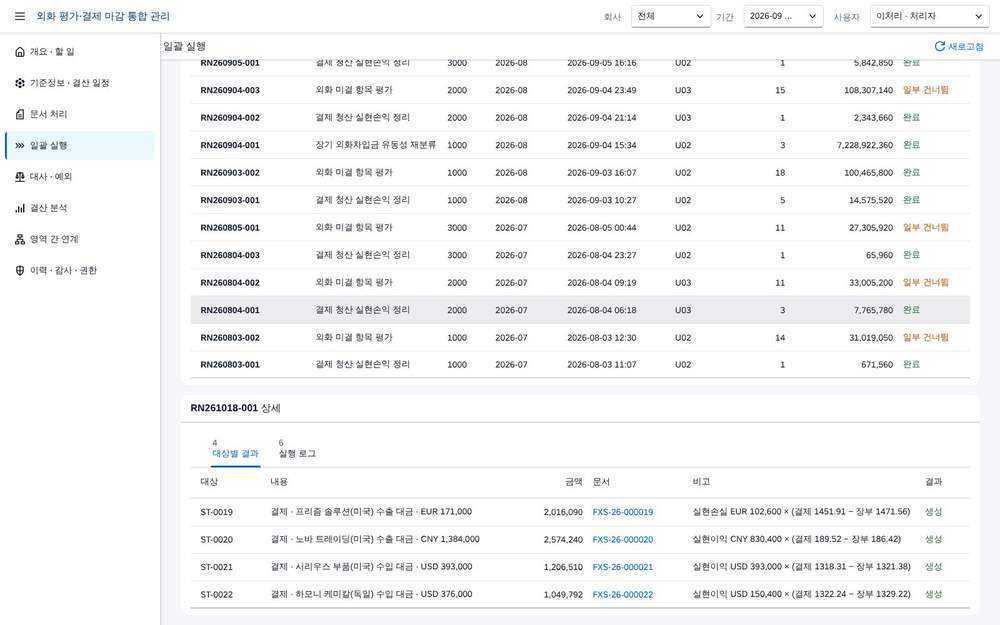Screen dimensions: 1000x625
Task: Open 기준정보 · 결산 일정 menu item
Action: point(80,83)
